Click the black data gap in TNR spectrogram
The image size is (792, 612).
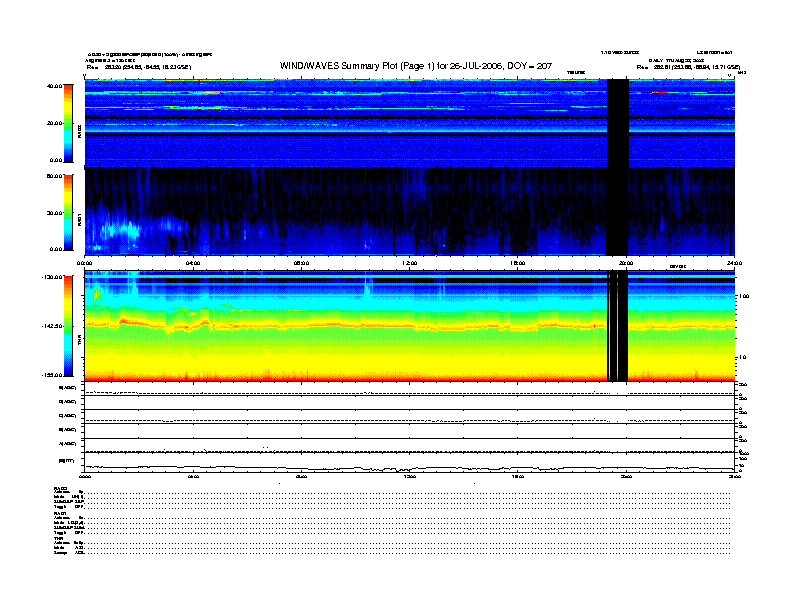point(617,326)
